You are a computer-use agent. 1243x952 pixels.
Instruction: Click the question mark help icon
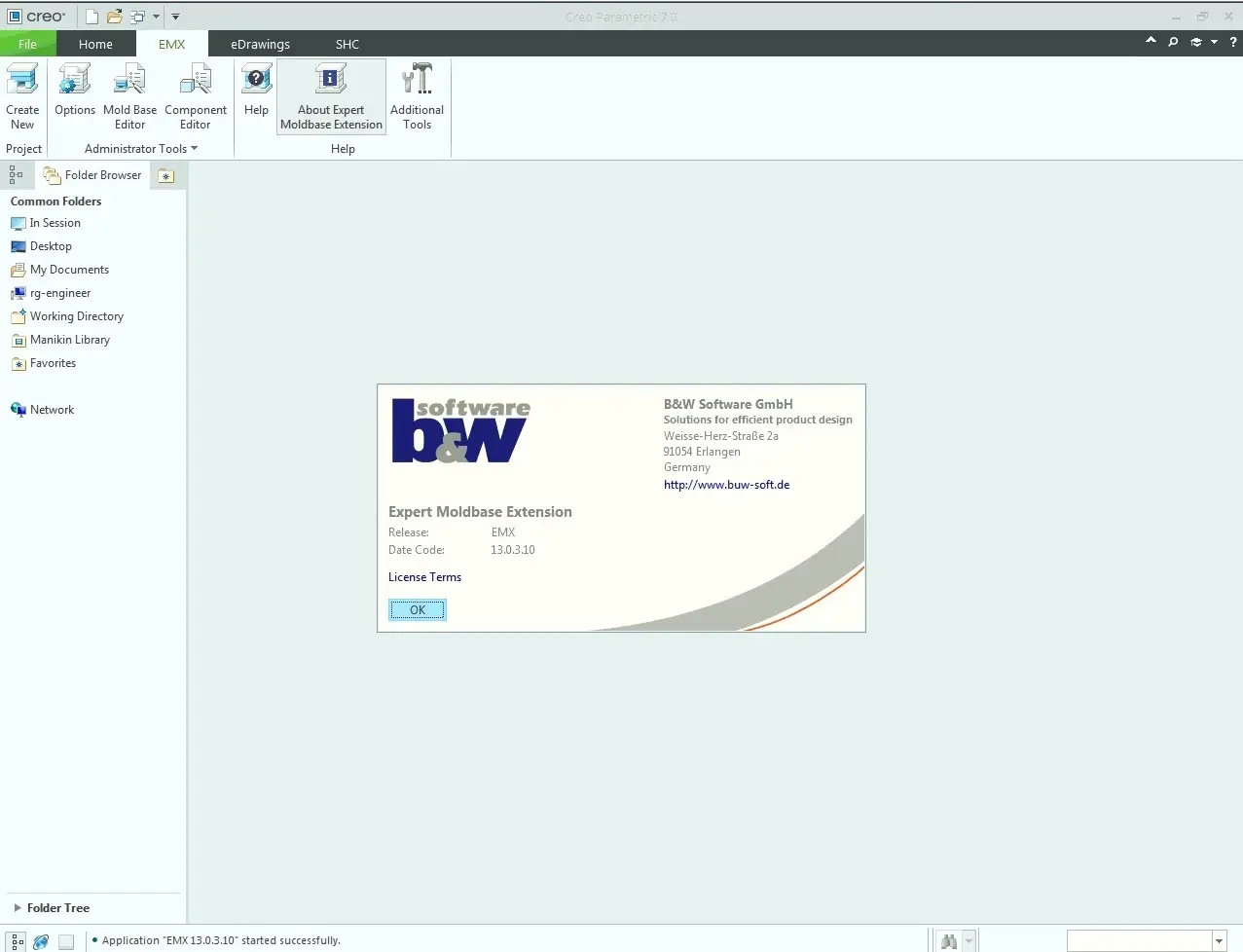(x=1232, y=42)
